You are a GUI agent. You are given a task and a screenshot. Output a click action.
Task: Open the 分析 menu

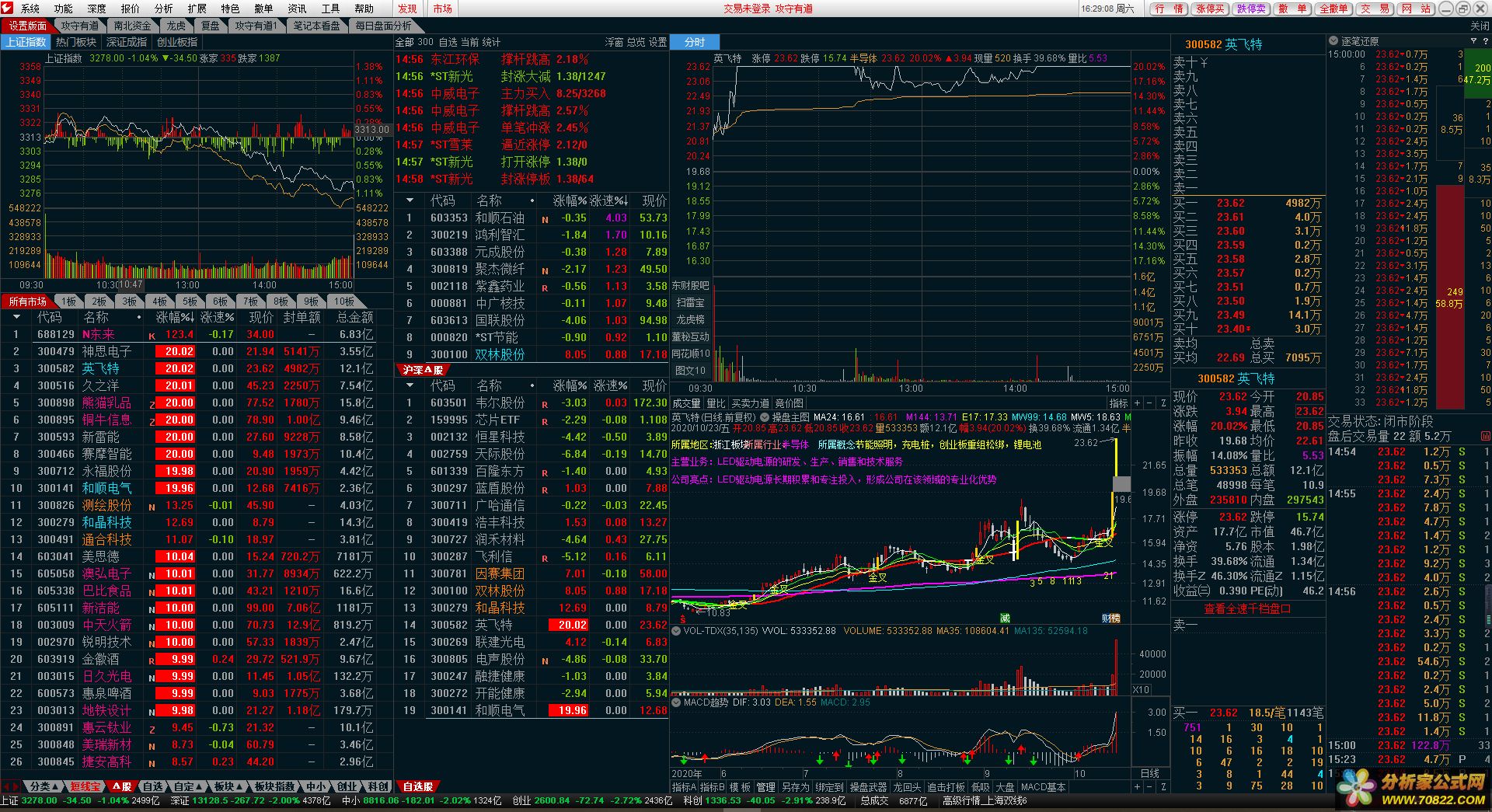coord(163,9)
